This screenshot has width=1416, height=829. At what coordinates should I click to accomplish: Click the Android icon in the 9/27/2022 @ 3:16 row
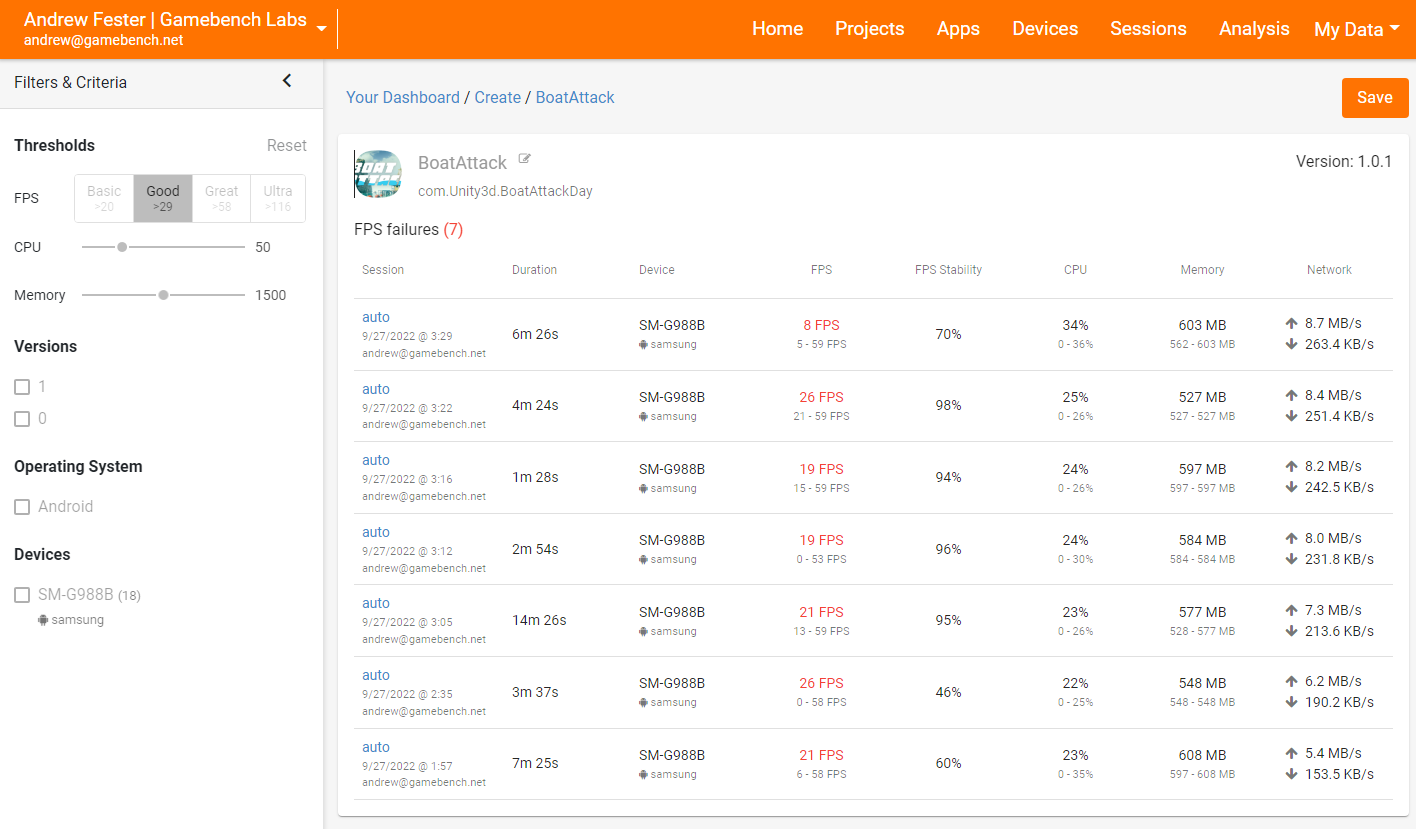tap(643, 488)
